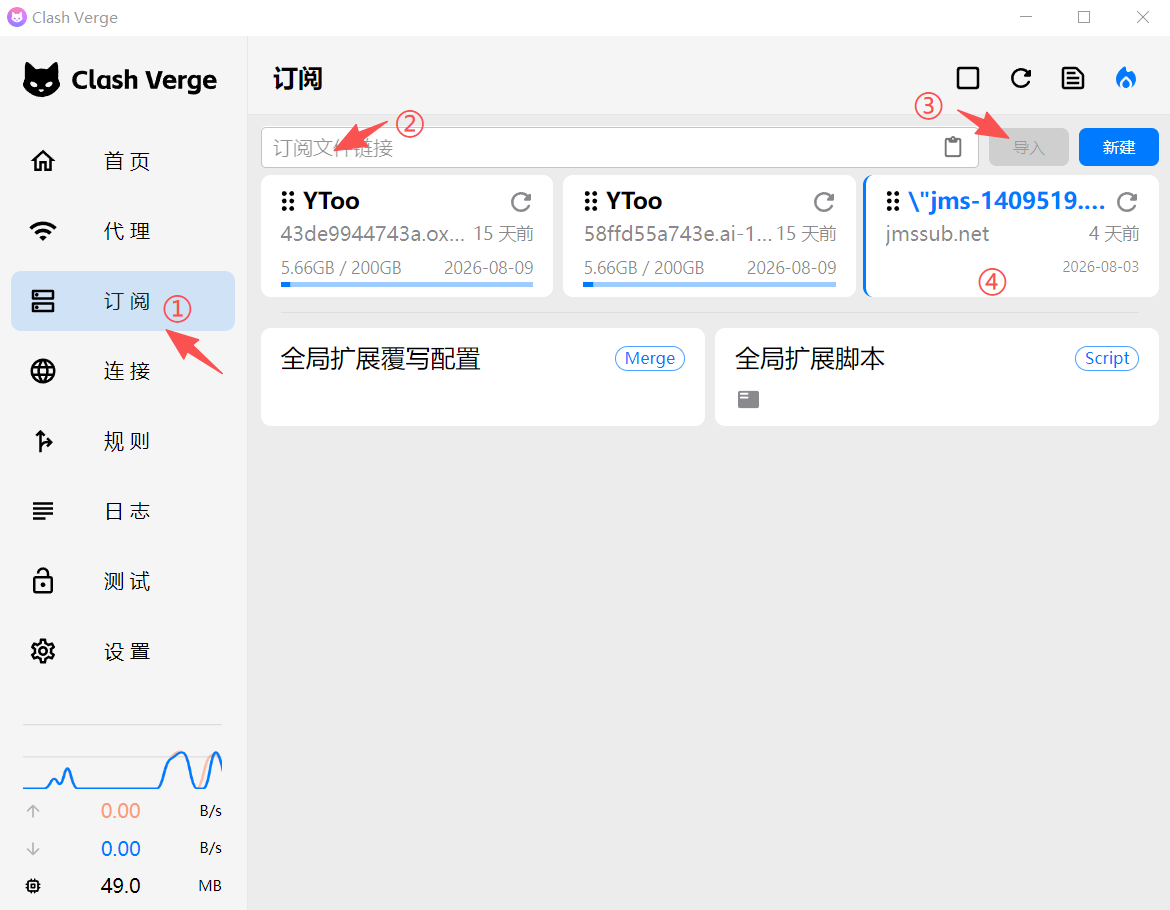The image size is (1170, 910).
Task: Click the Clash Verge cat logo
Action: point(41,80)
